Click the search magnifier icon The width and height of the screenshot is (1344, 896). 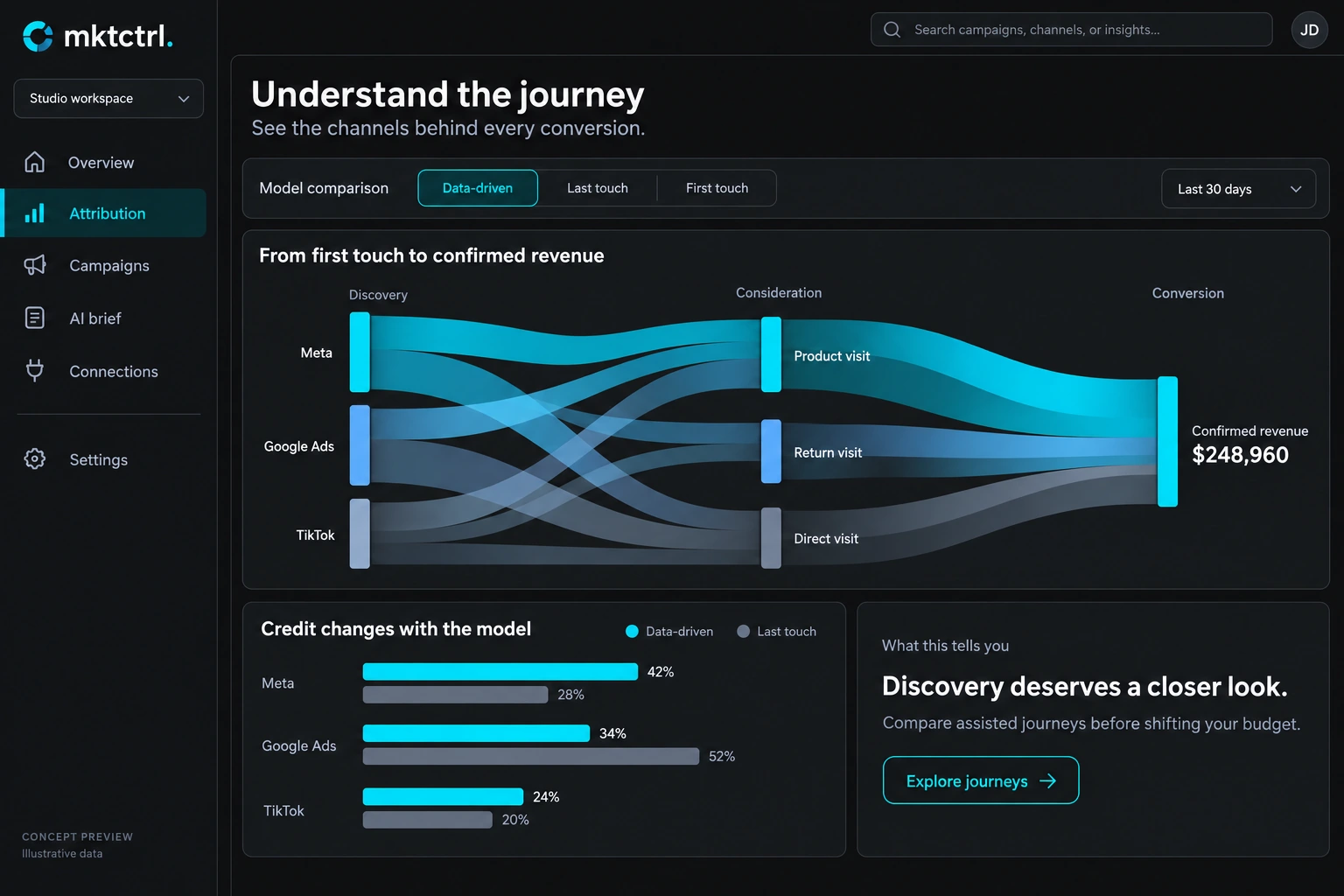(x=892, y=30)
